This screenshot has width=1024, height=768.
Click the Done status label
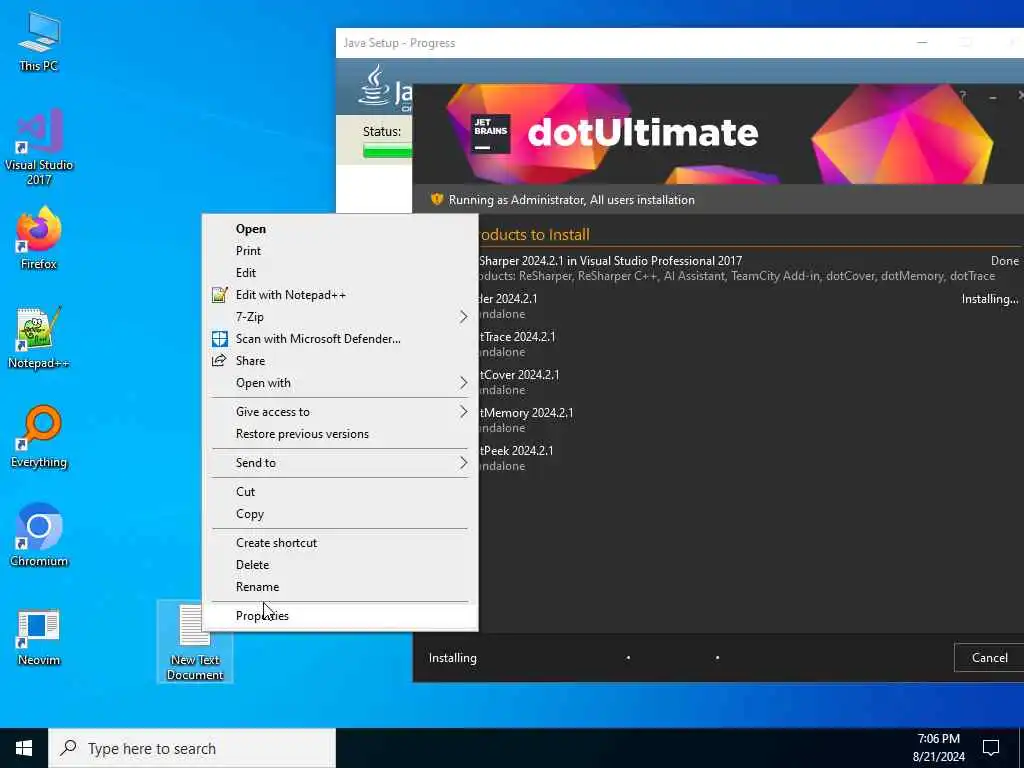[1004, 261]
